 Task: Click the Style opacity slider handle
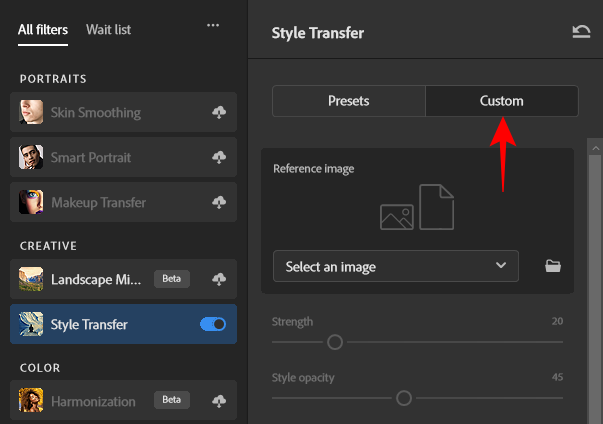pyautogui.click(x=404, y=398)
